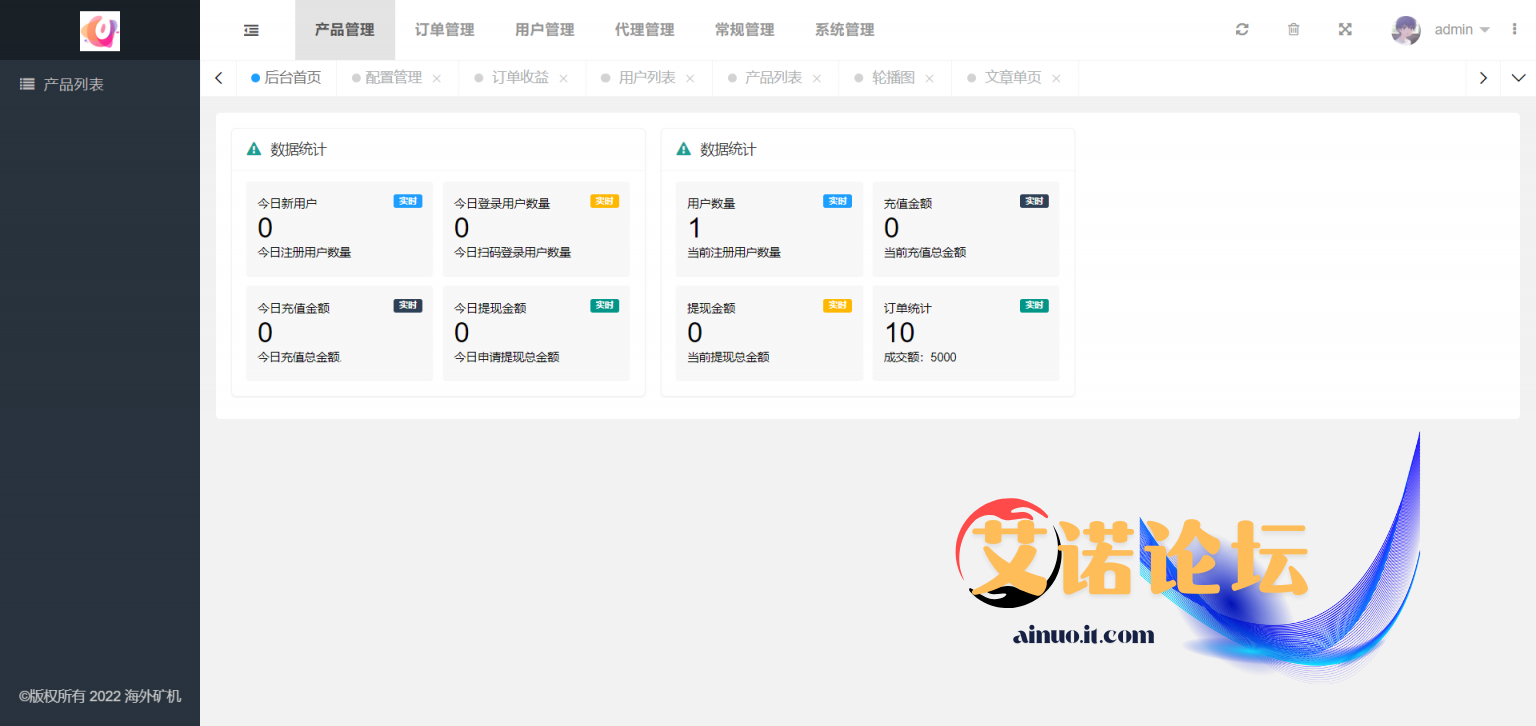The image size is (1536, 726).
Task: Collapse the sidebar with the menu fold icon
Action: coord(251,30)
